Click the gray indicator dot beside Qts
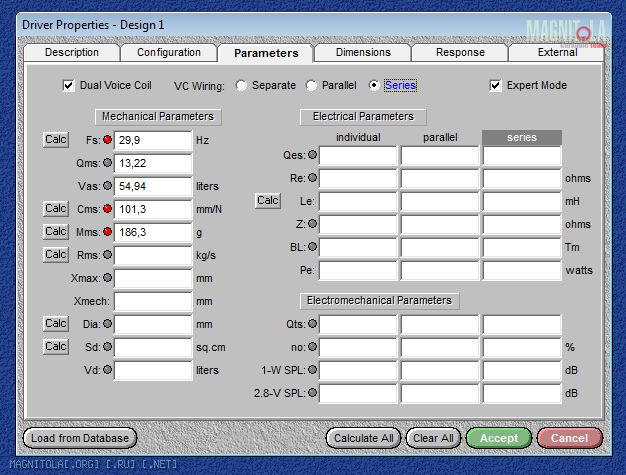Image resolution: width=626 pixels, height=475 pixels. tap(312, 323)
